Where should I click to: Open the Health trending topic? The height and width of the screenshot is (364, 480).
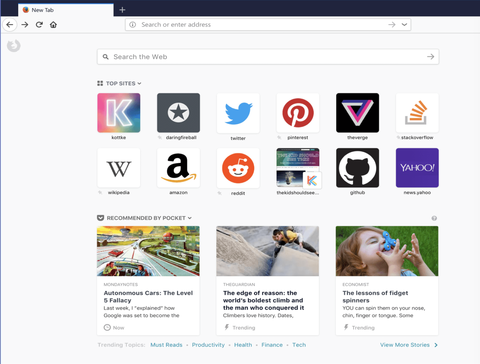(243, 345)
